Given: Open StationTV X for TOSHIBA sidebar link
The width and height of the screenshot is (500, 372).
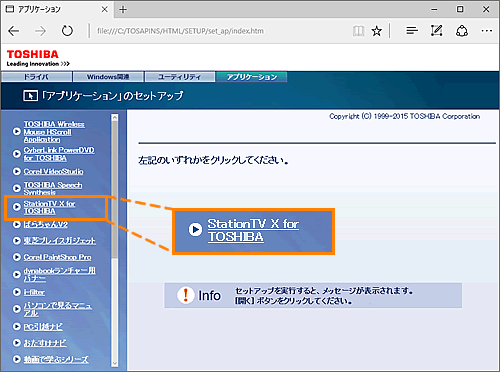Looking at the screenshot, I should 49,207.
